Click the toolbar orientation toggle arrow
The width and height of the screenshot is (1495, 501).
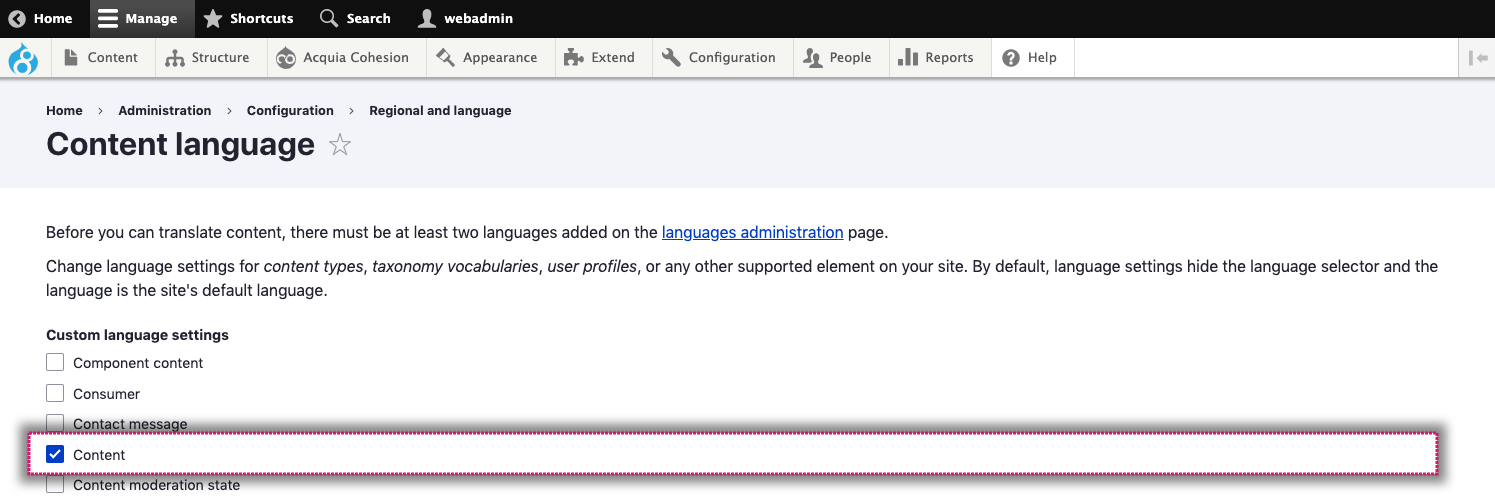pyautogui.click(x=1478, y=58)
